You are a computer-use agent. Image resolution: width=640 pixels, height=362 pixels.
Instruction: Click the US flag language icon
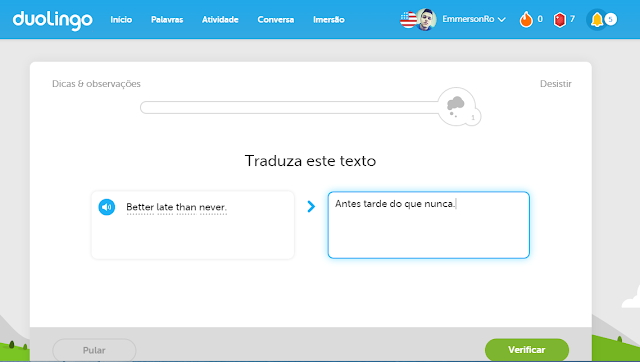(x=408, y=20)
